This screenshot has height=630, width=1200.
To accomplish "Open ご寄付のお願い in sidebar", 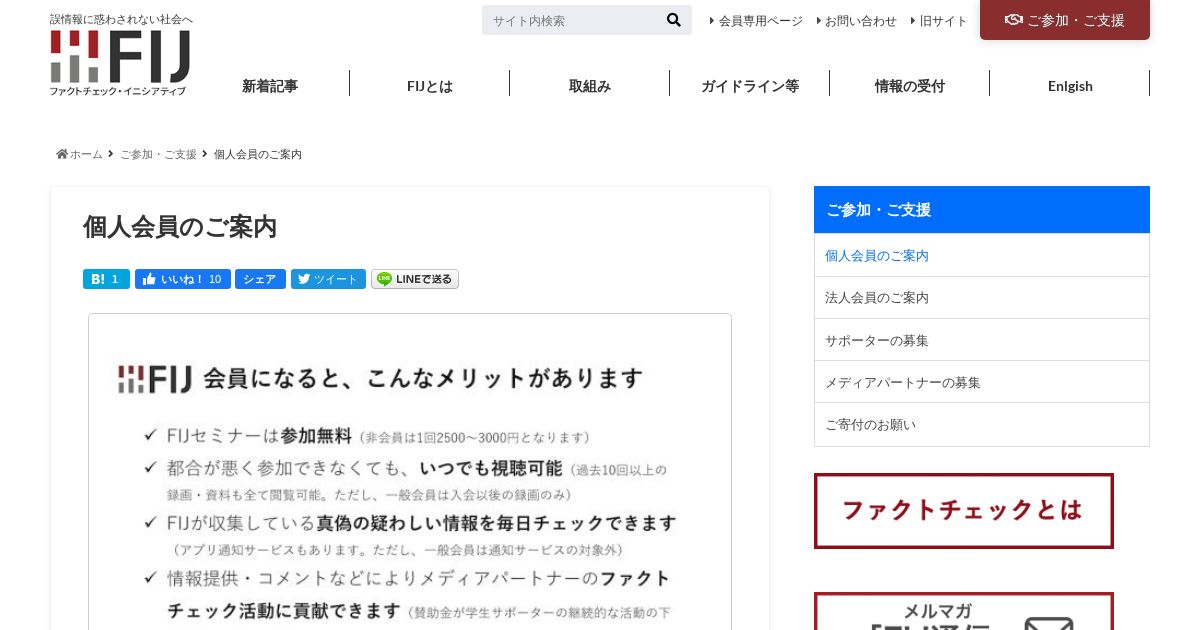I will 982,424.
